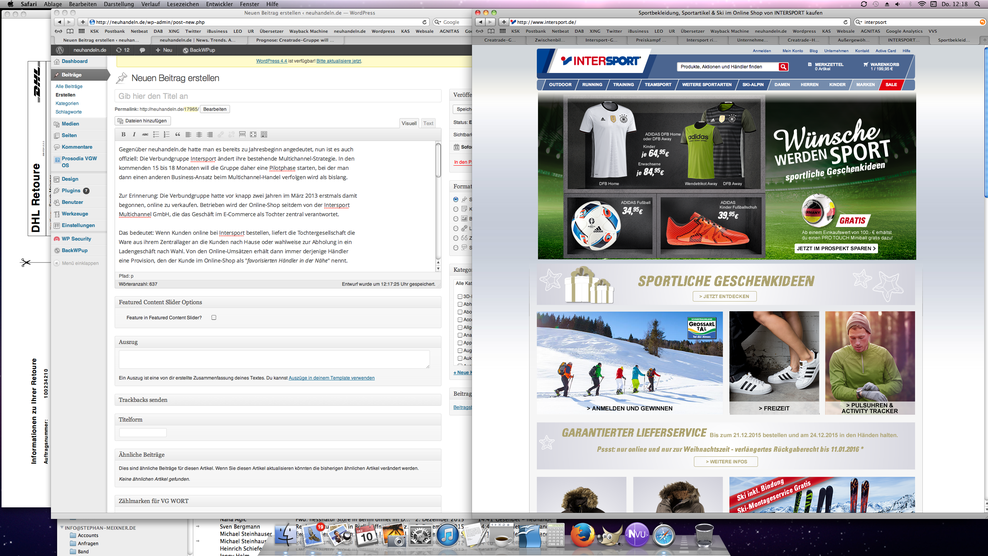Insert numbered list in editor toolbar

[x=166, y=134]
